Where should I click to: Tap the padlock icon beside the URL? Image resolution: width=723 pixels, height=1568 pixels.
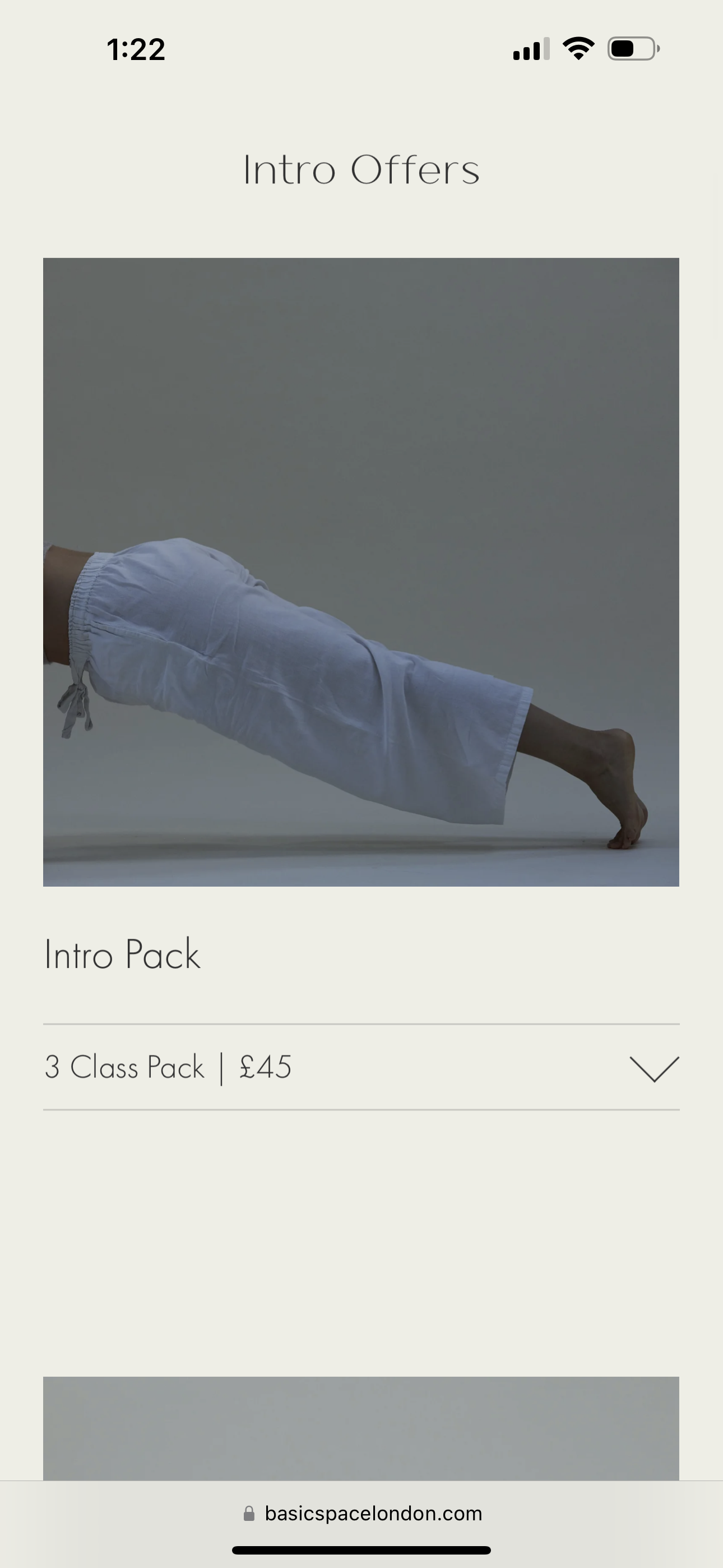pos(249,1513)
